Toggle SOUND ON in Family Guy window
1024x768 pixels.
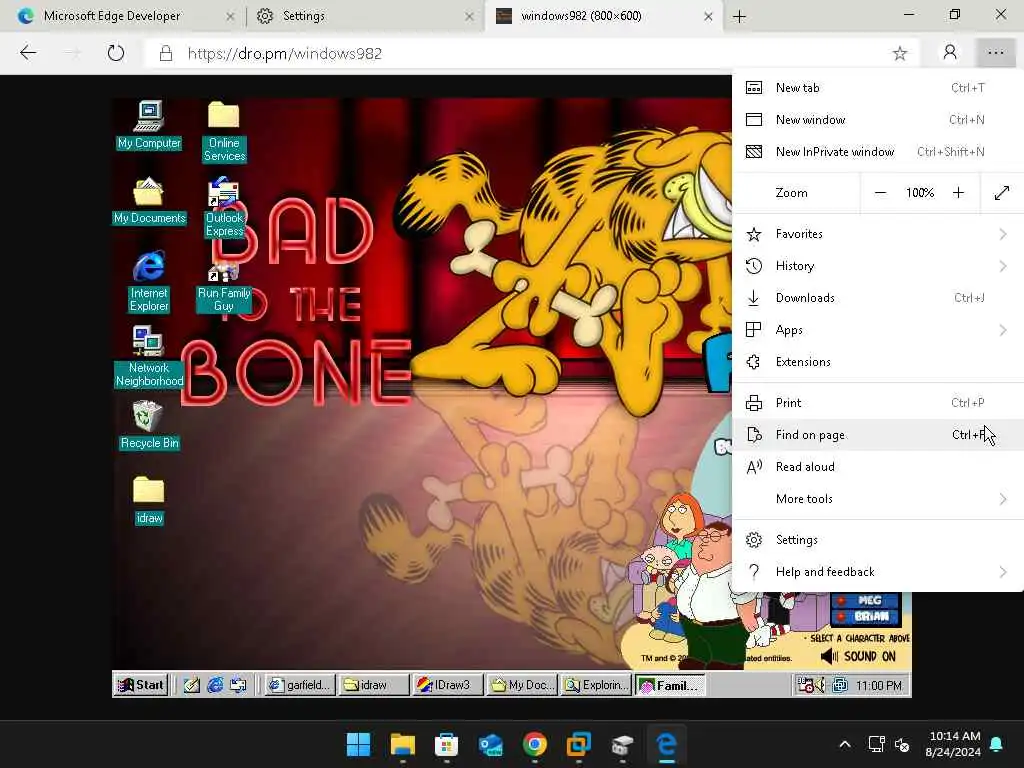point(859,656)
